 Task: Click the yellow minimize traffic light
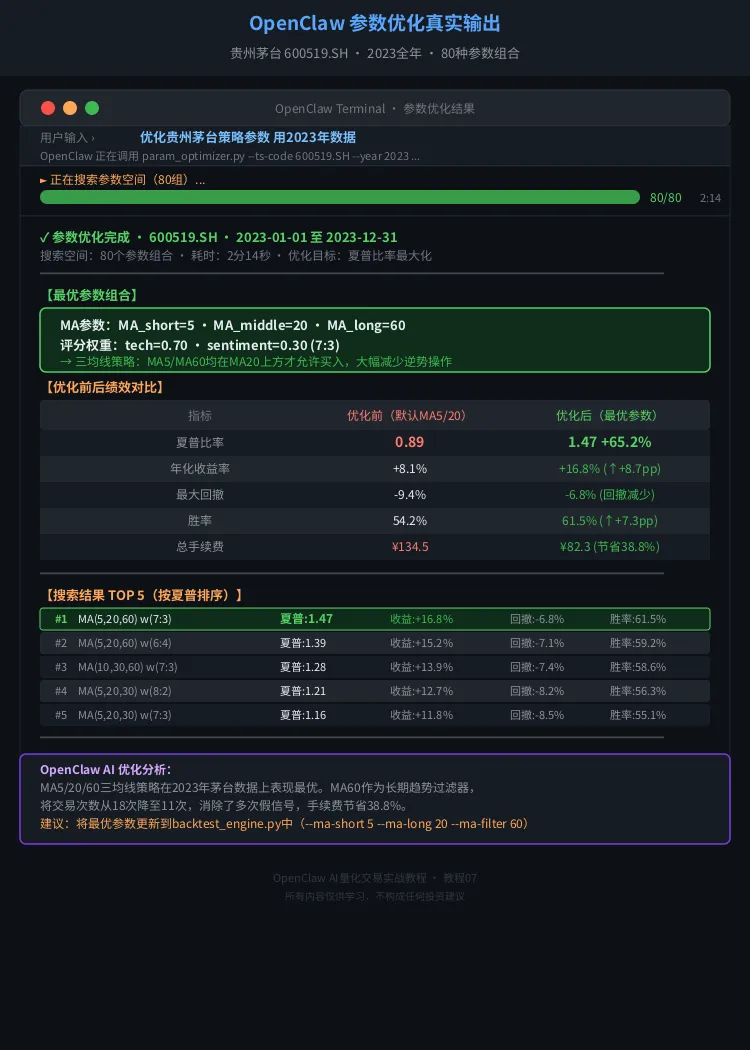70,108
